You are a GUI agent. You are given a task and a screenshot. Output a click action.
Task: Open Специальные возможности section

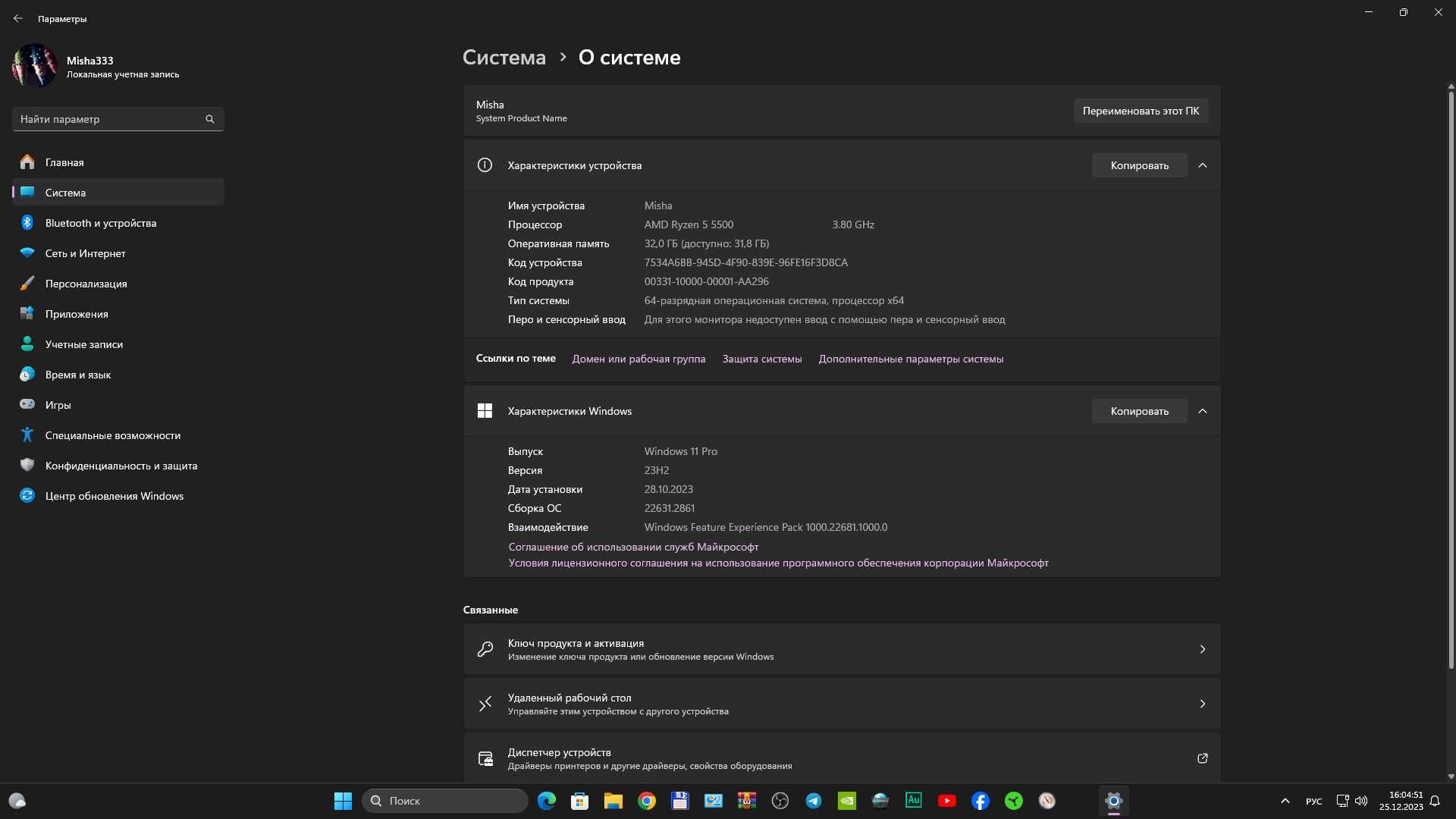[x=118, y=435]
